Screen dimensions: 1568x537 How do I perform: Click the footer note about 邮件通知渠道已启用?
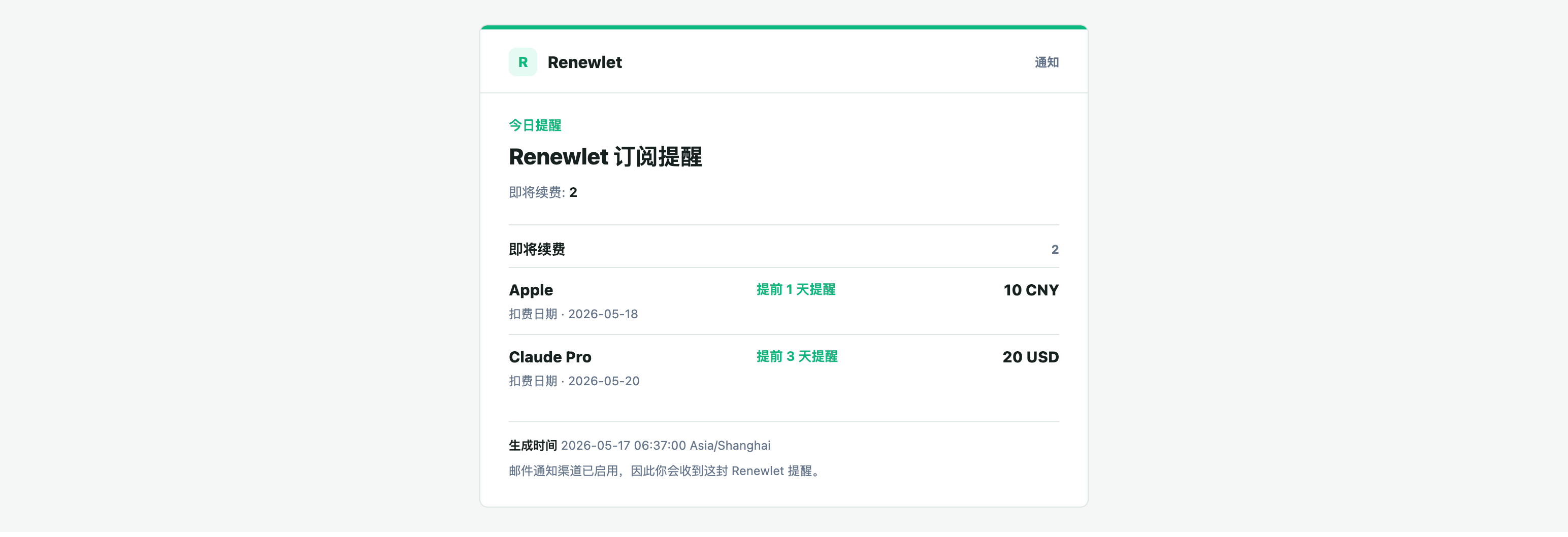click(x=666, y=471)
